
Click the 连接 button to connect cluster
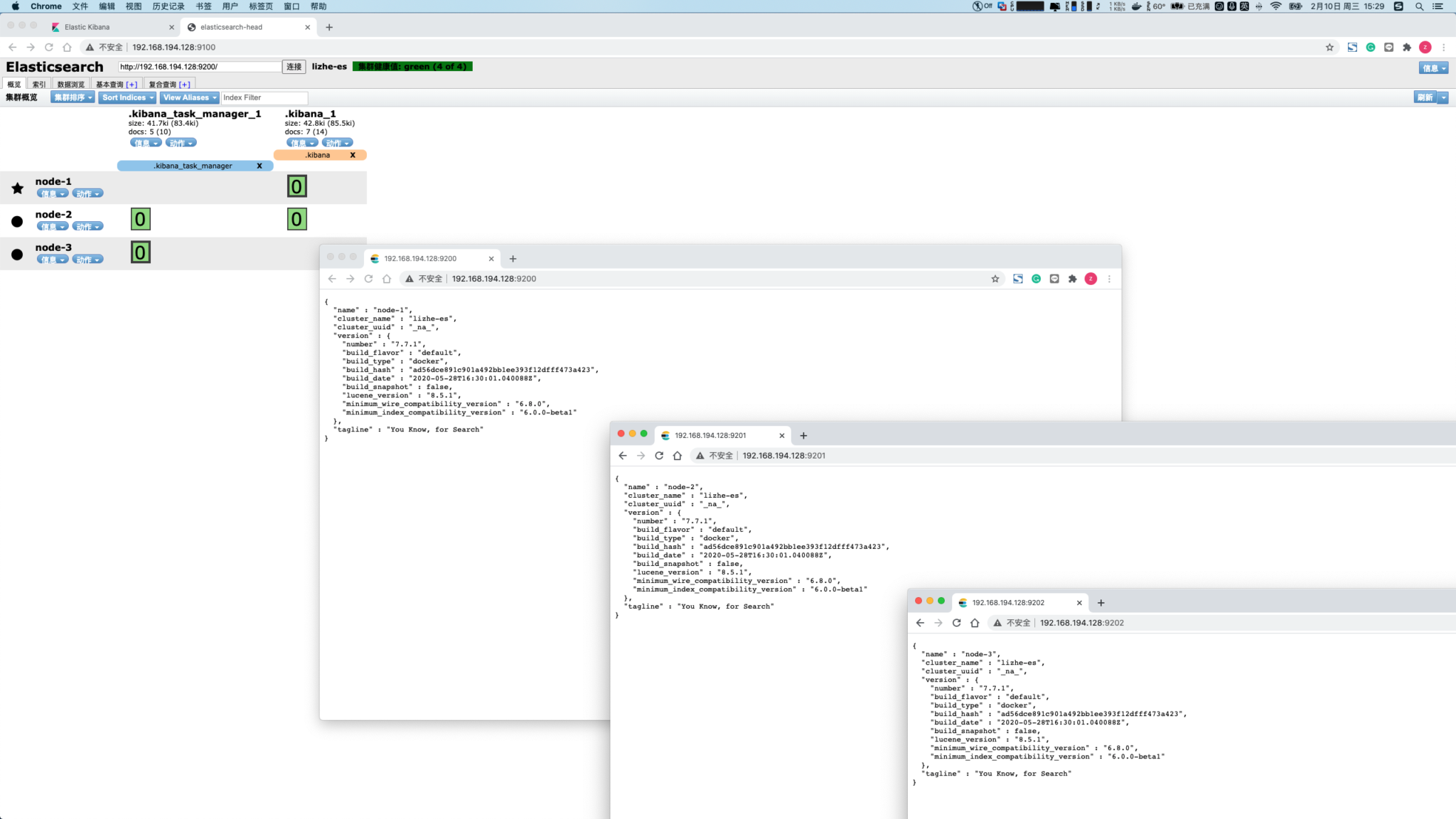[294, 66]
